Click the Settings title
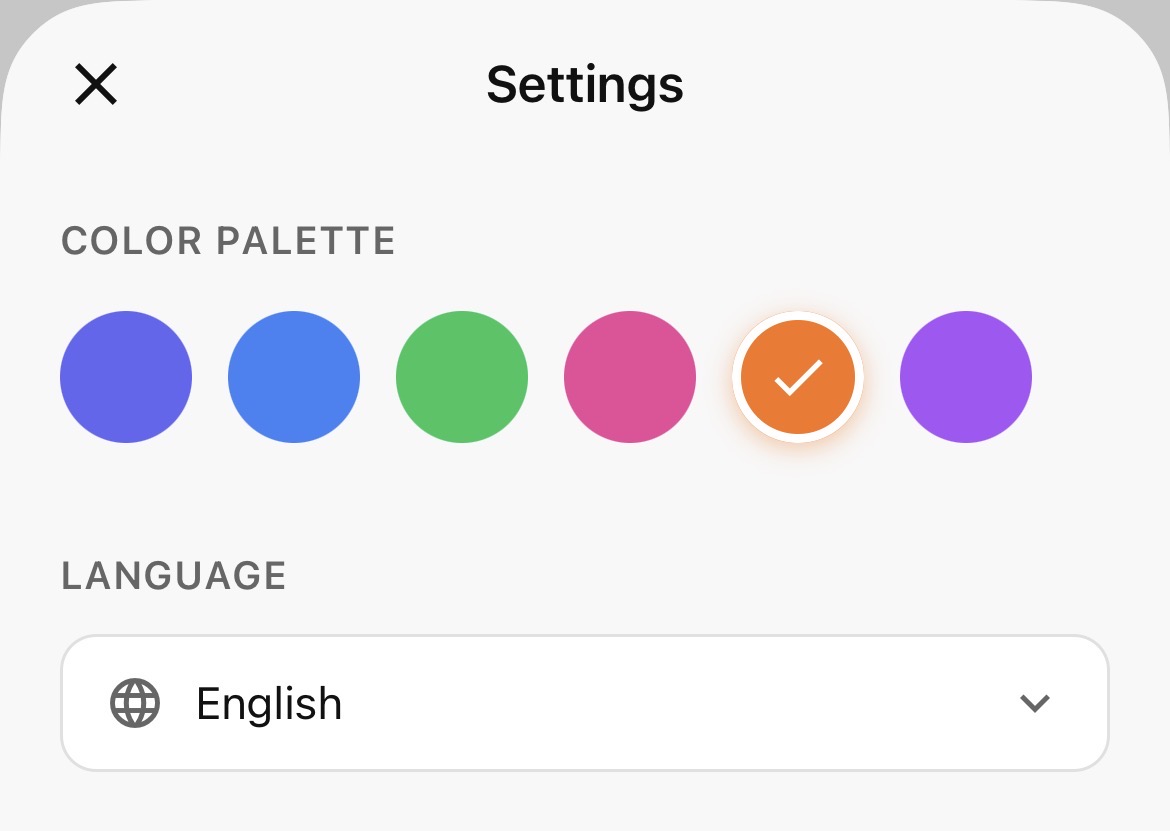The width and height of the screenshot is (1170, 831). 585,84
